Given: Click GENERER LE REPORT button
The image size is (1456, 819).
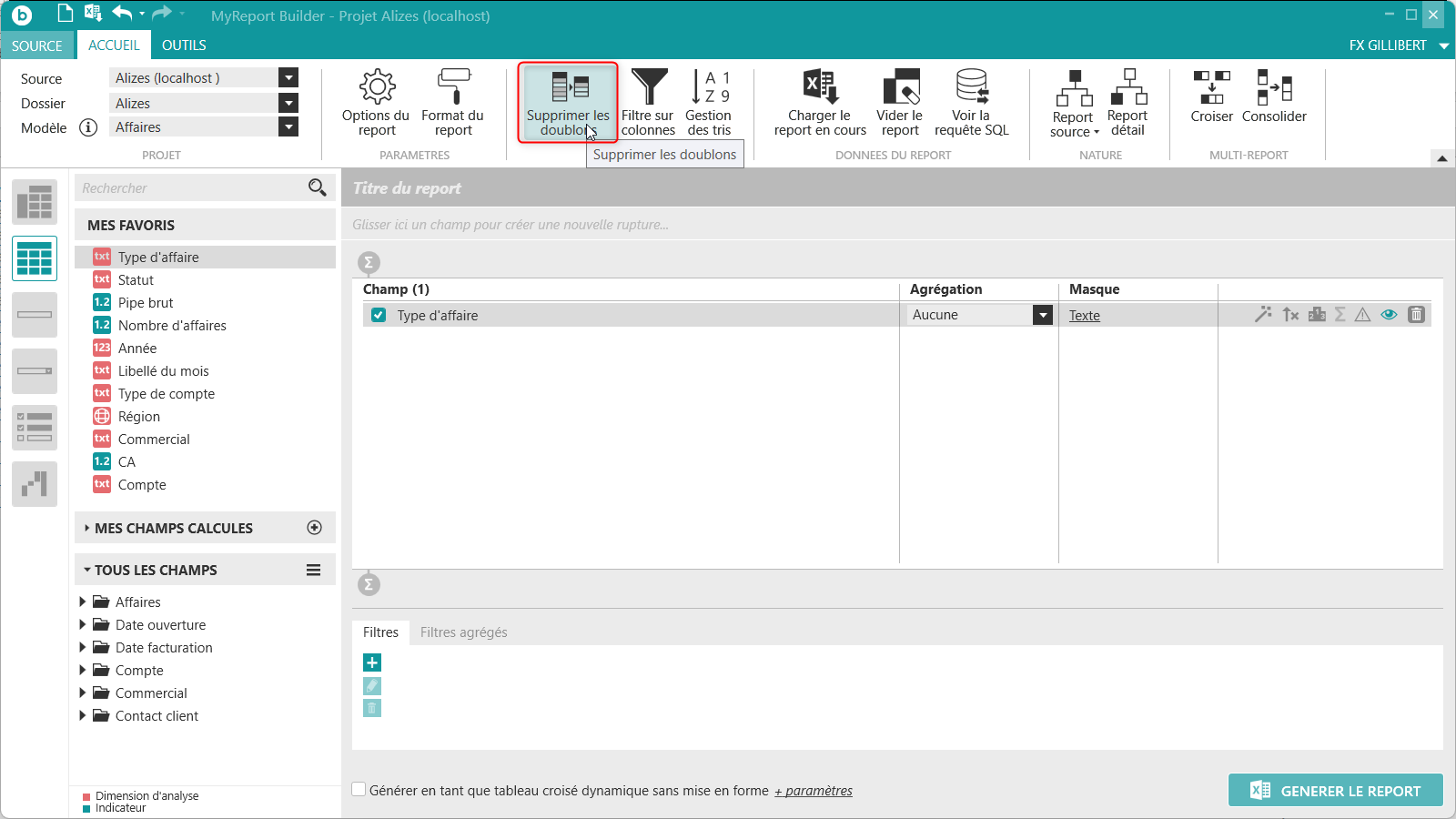Looking at the screenshot, I should [x=1335, y=791].
